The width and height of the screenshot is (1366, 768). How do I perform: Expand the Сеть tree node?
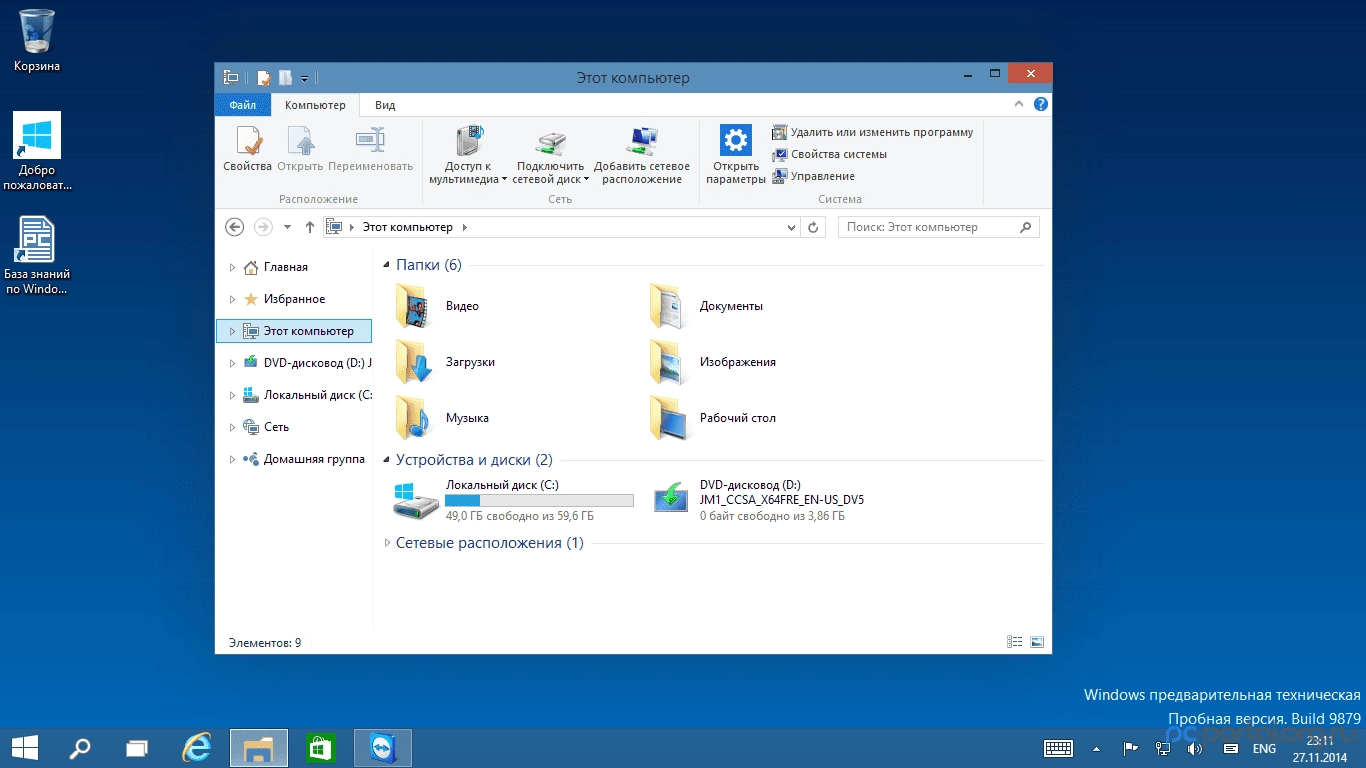[232, 427]
